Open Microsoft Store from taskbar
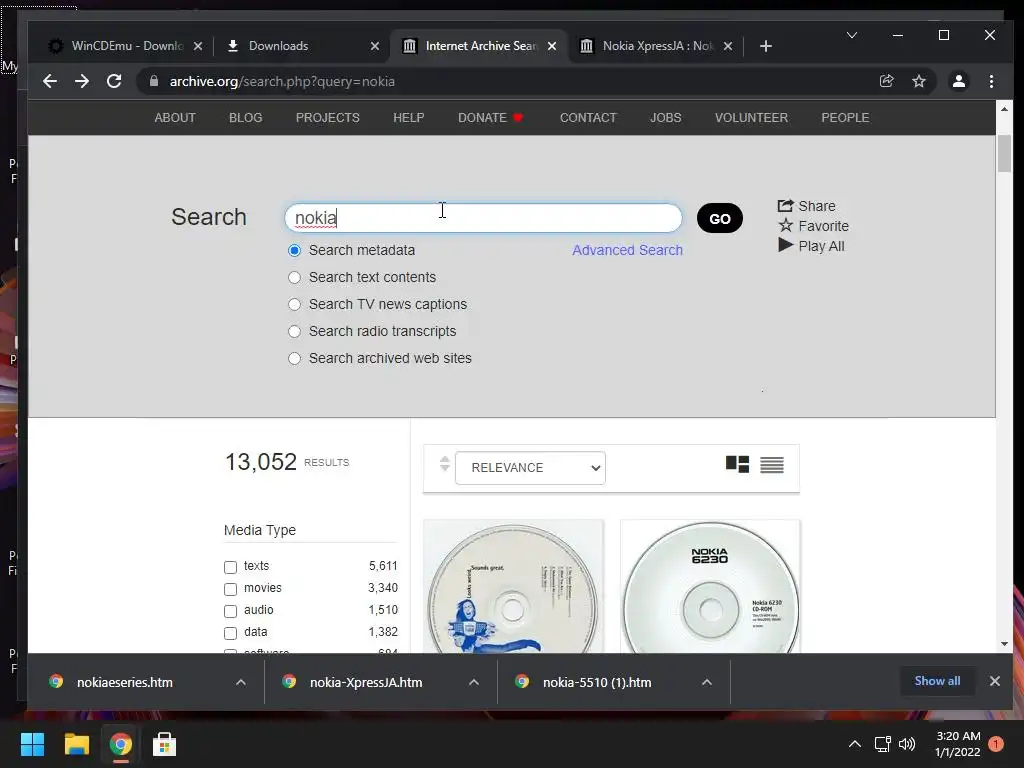Image resolution: width=1024 pixels, height=768 pixels. click(x=164, y=744)
